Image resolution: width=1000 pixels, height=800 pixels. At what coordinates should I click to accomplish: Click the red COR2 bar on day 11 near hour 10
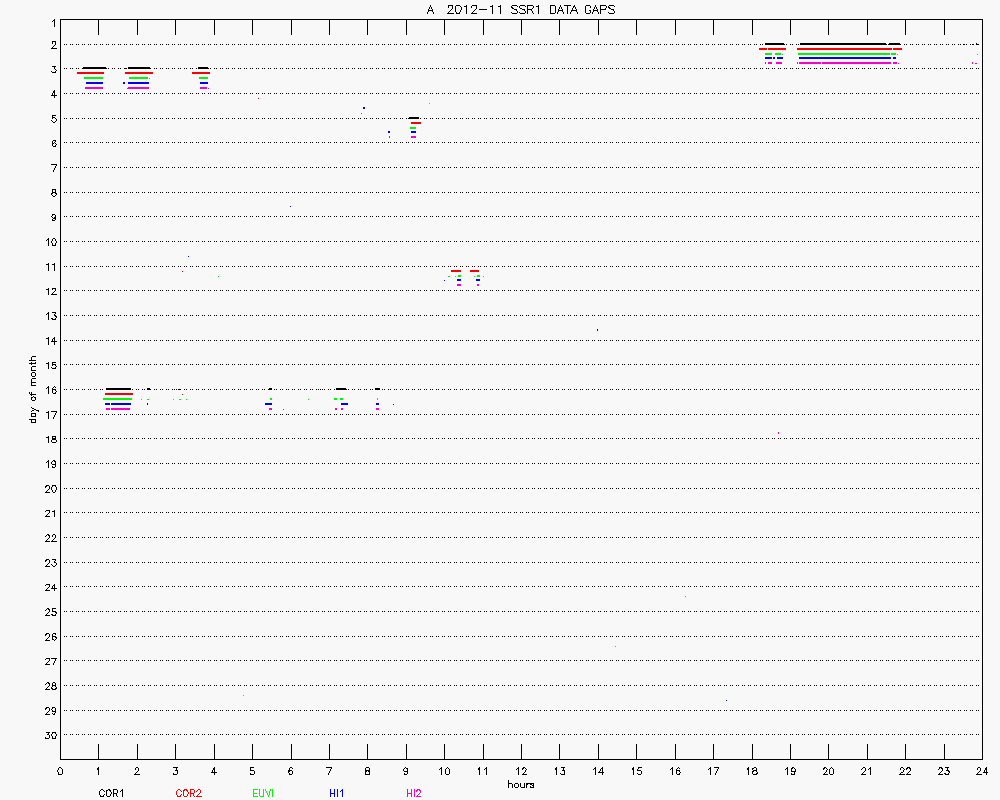pyautogui.click(x=456, y=271)
